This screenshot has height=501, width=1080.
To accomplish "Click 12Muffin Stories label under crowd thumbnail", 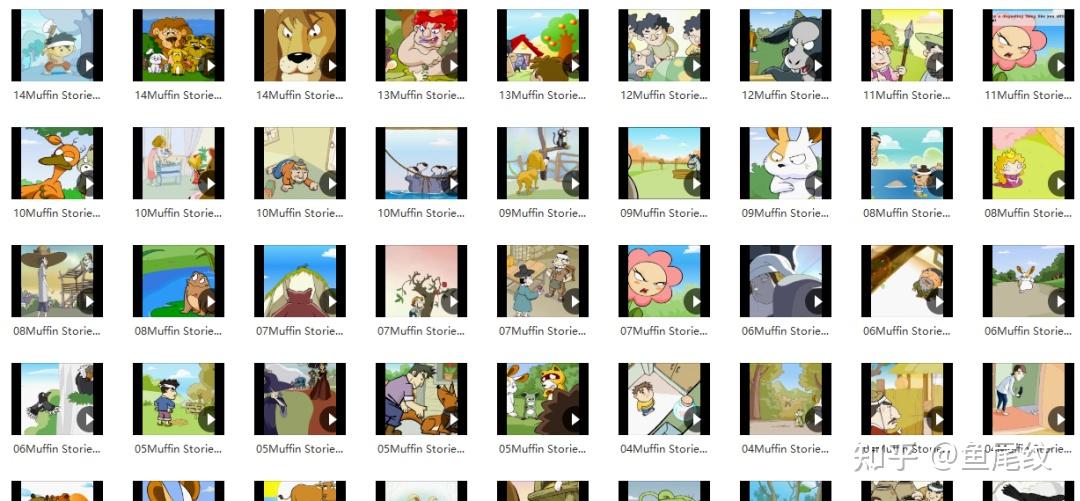I will pyautogui.click(x=664, y=95).
